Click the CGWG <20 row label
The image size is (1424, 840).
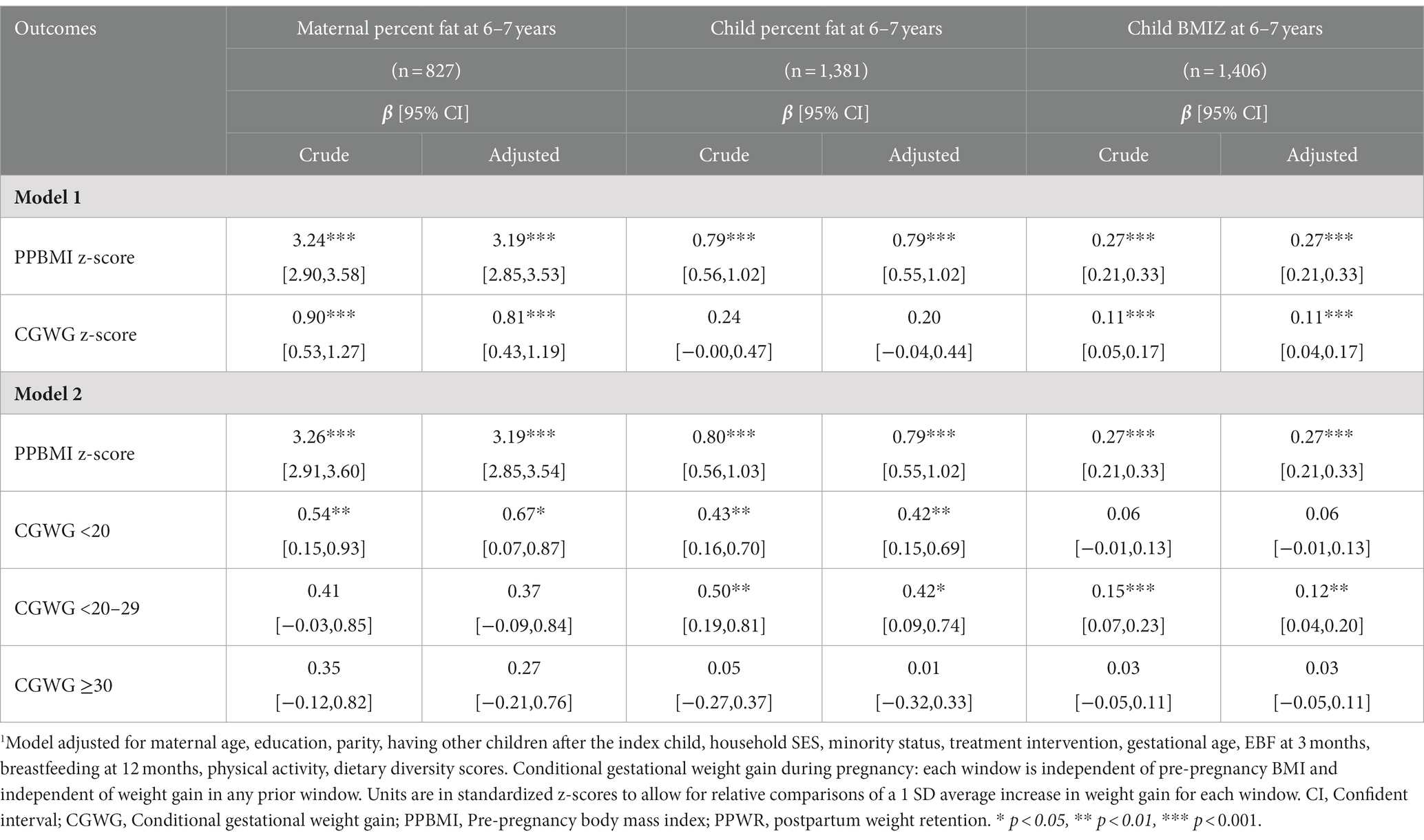pos(62,530)
